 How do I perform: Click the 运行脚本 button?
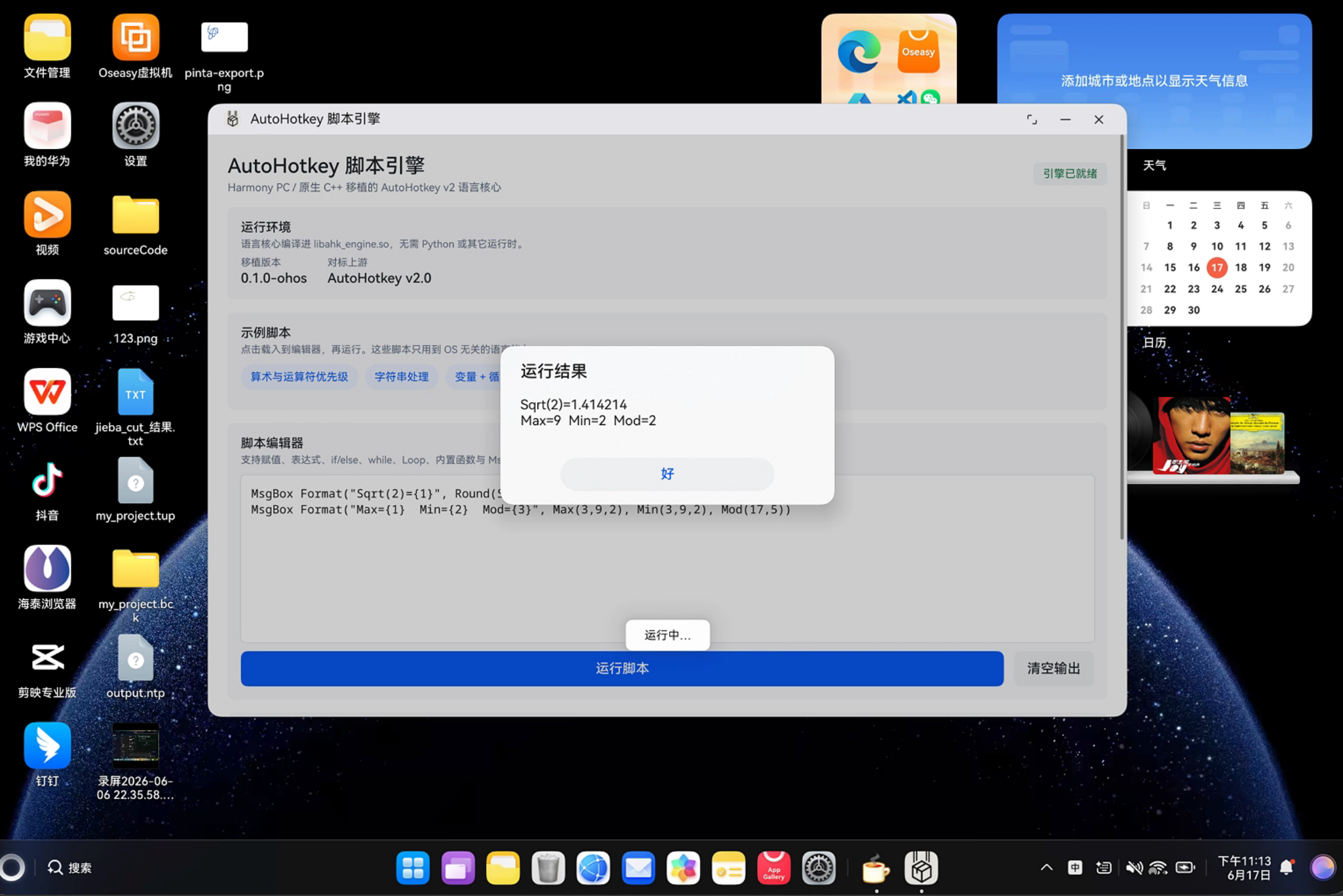pos(622,668)
